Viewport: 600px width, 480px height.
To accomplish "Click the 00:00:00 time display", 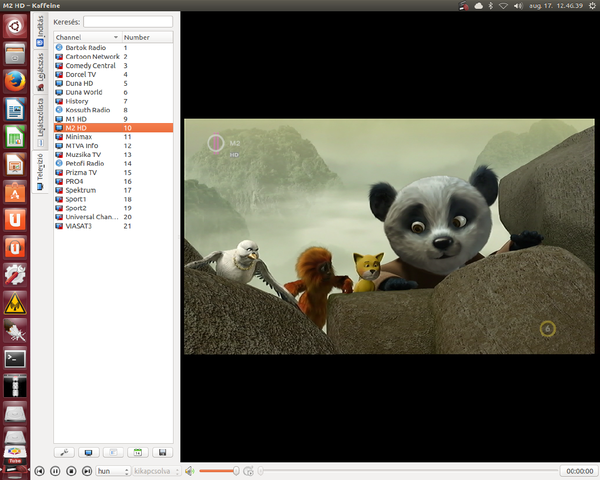I will click(579, 471).
